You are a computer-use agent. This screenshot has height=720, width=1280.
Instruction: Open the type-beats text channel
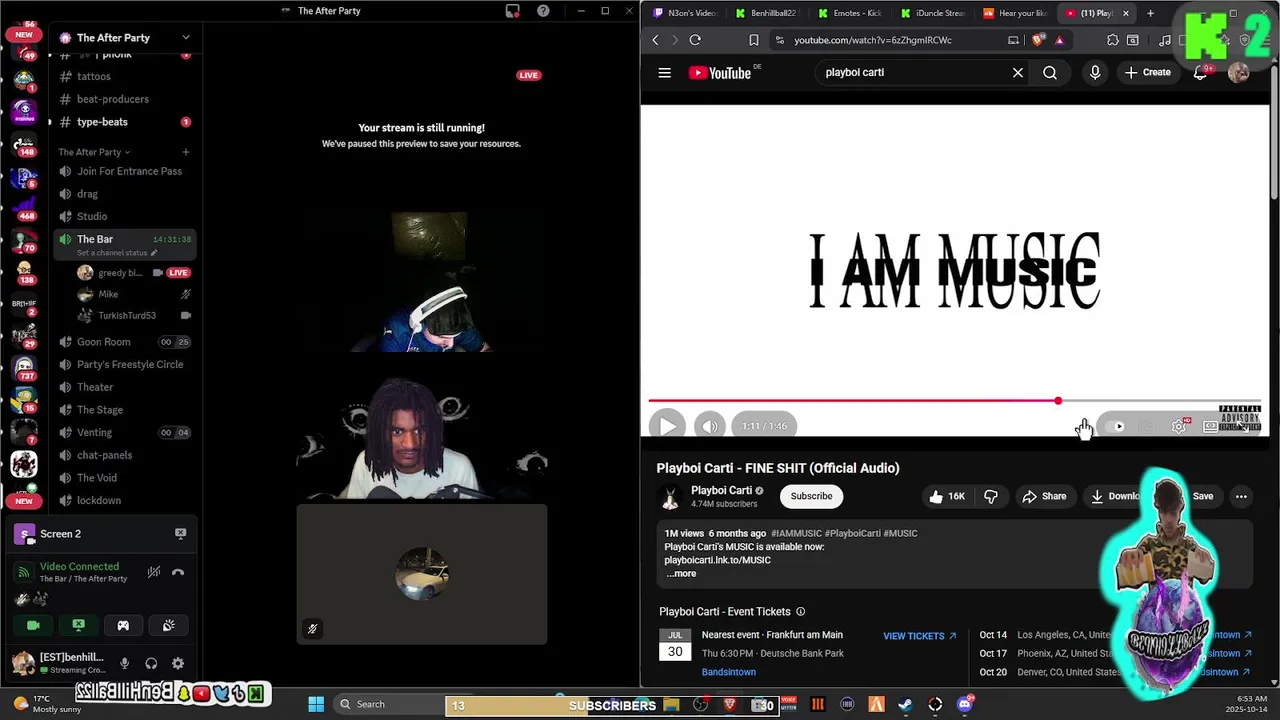click(102, 122)
